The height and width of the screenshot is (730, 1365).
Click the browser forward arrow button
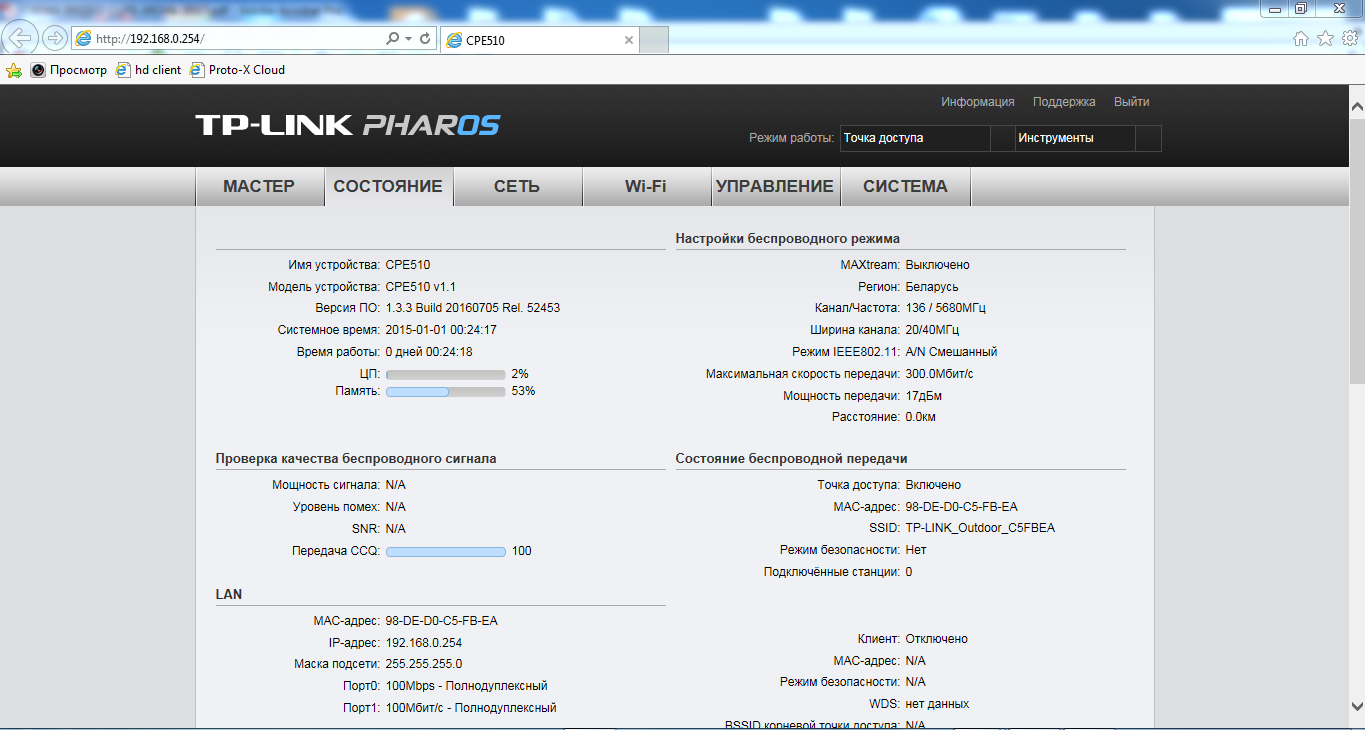tap(54, 38)
